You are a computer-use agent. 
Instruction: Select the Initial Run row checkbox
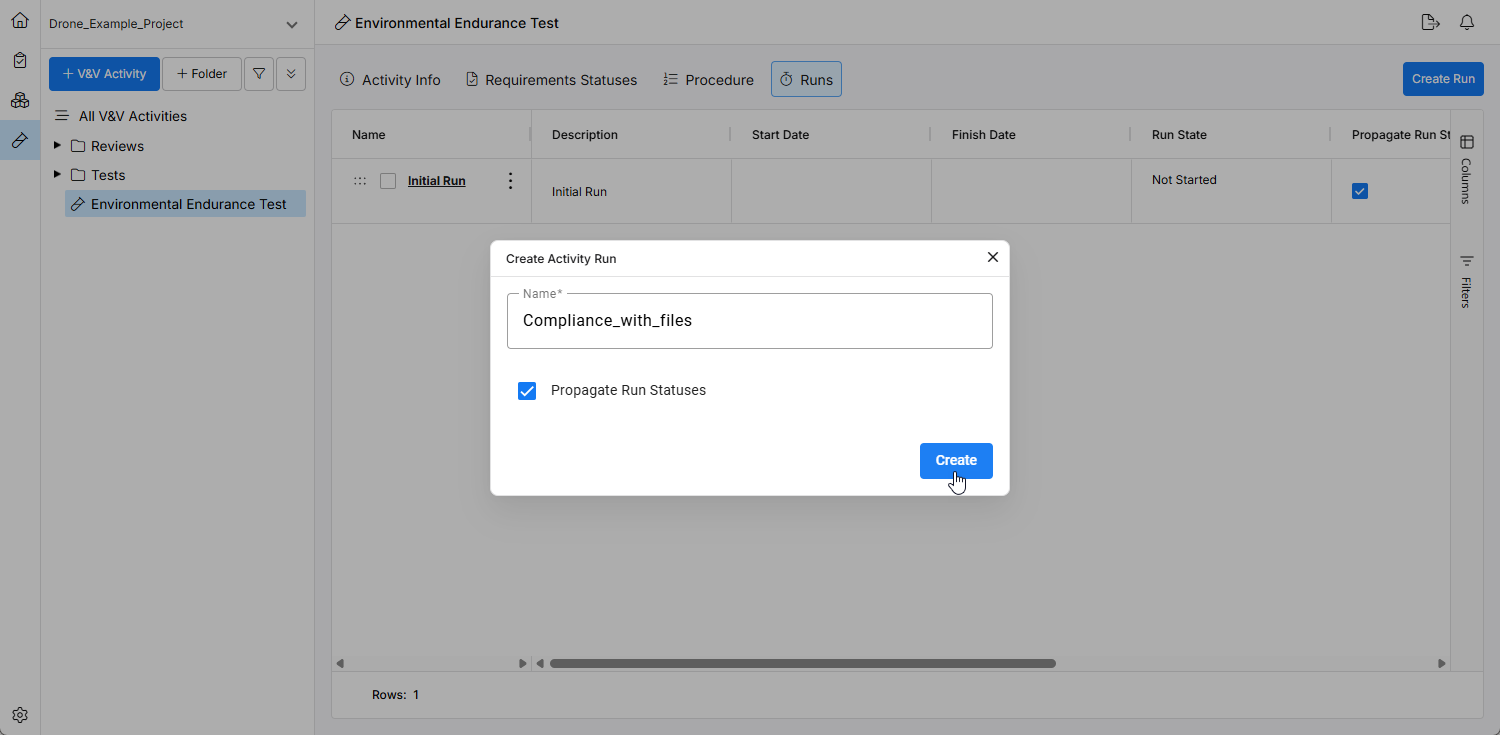click(388, 181)
